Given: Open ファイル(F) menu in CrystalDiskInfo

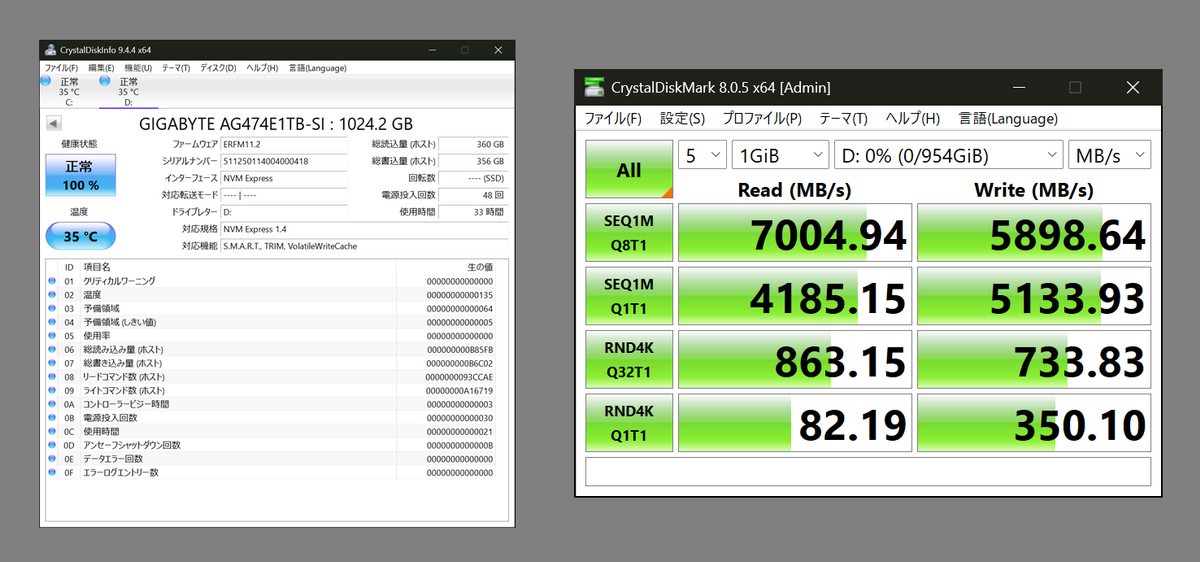Looking at the screenshot, I should pyautogui.click(x=61, y=68).
